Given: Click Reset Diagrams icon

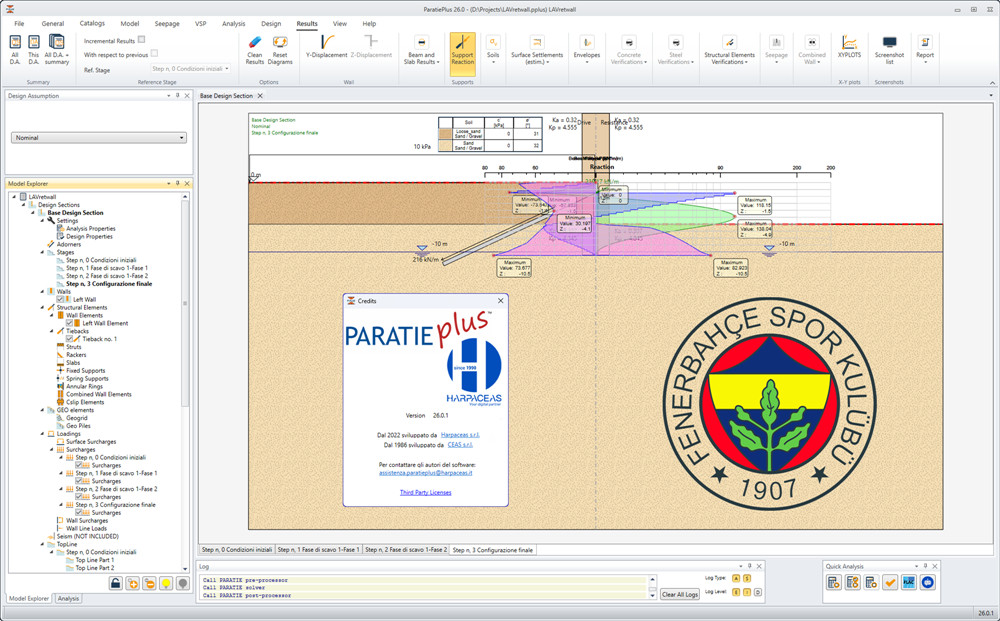Looking at the screenshot, I should pyautogui.click(x=280, y=42).
